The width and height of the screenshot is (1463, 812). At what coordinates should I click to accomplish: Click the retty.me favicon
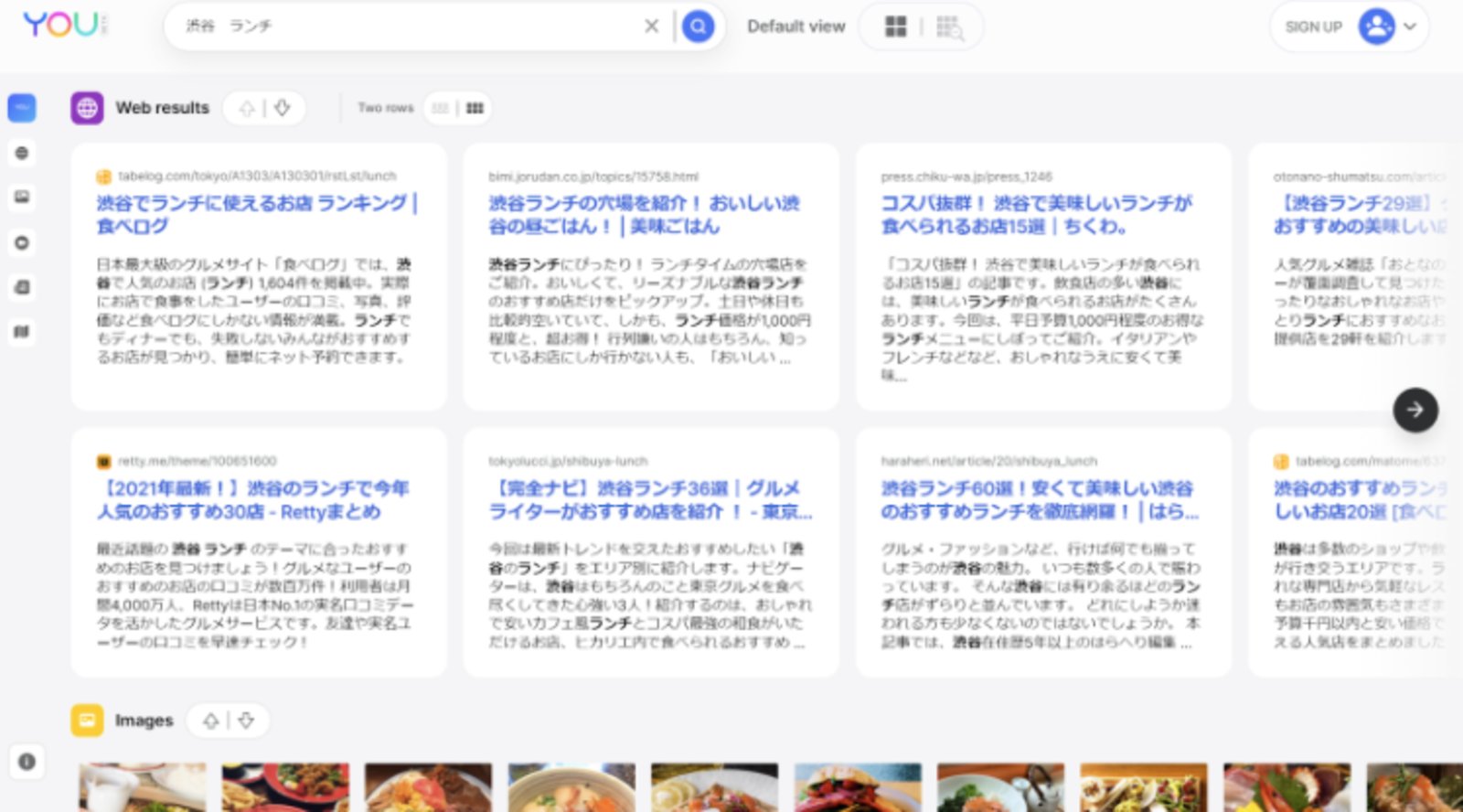click(104, 462)
